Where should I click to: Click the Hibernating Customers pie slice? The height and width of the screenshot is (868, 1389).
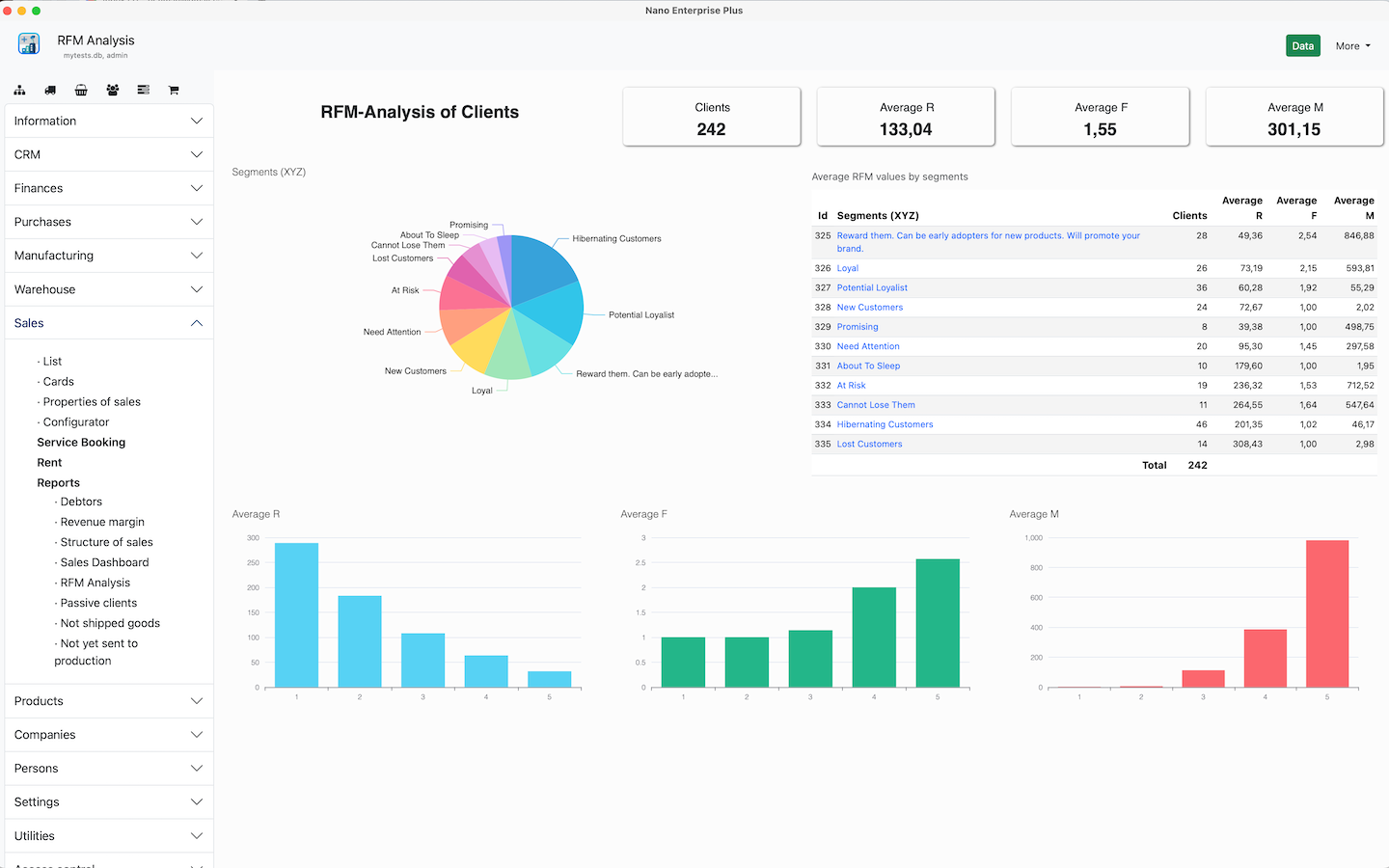[x=540, y=270]
